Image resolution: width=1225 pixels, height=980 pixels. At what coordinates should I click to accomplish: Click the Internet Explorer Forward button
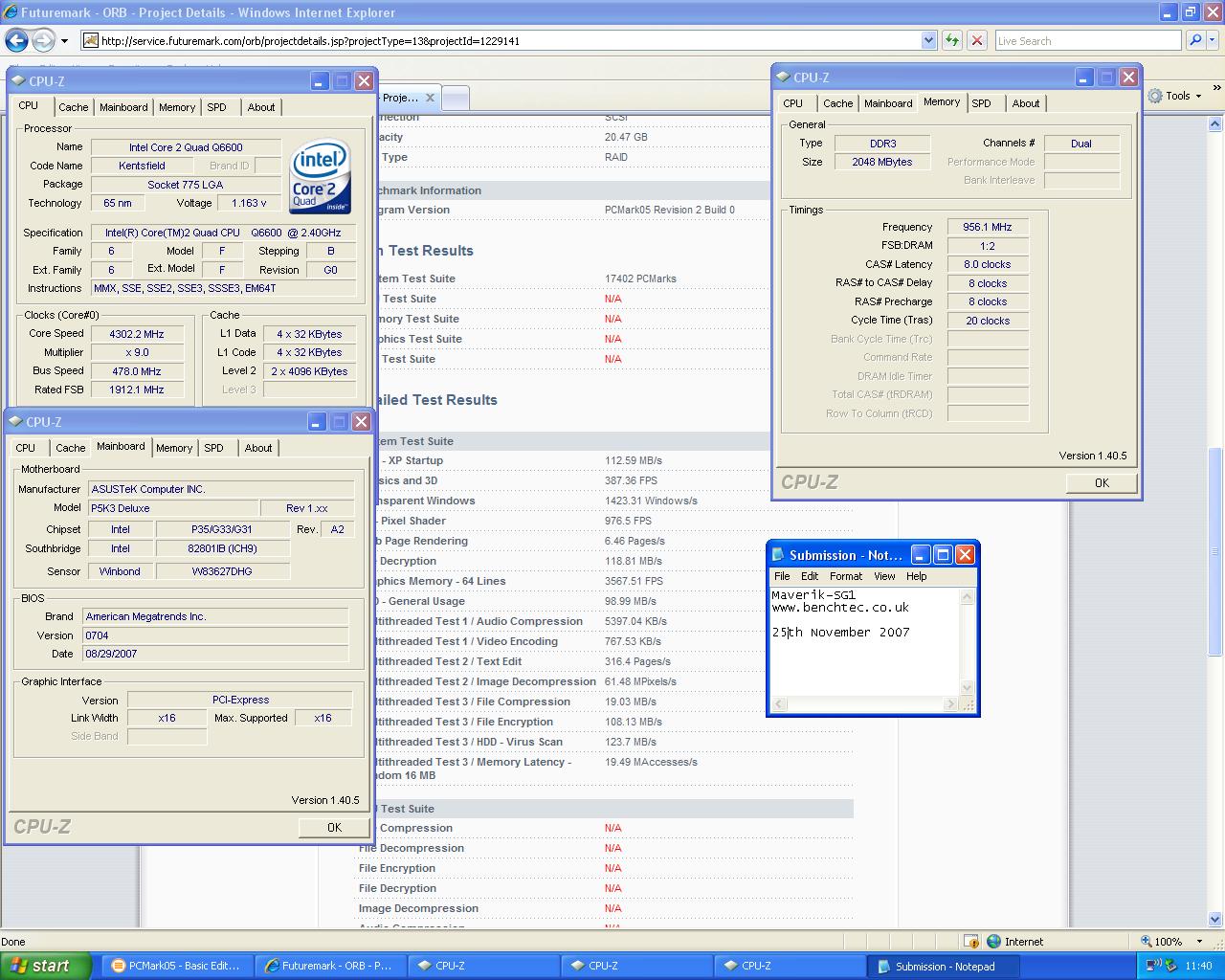43,40
